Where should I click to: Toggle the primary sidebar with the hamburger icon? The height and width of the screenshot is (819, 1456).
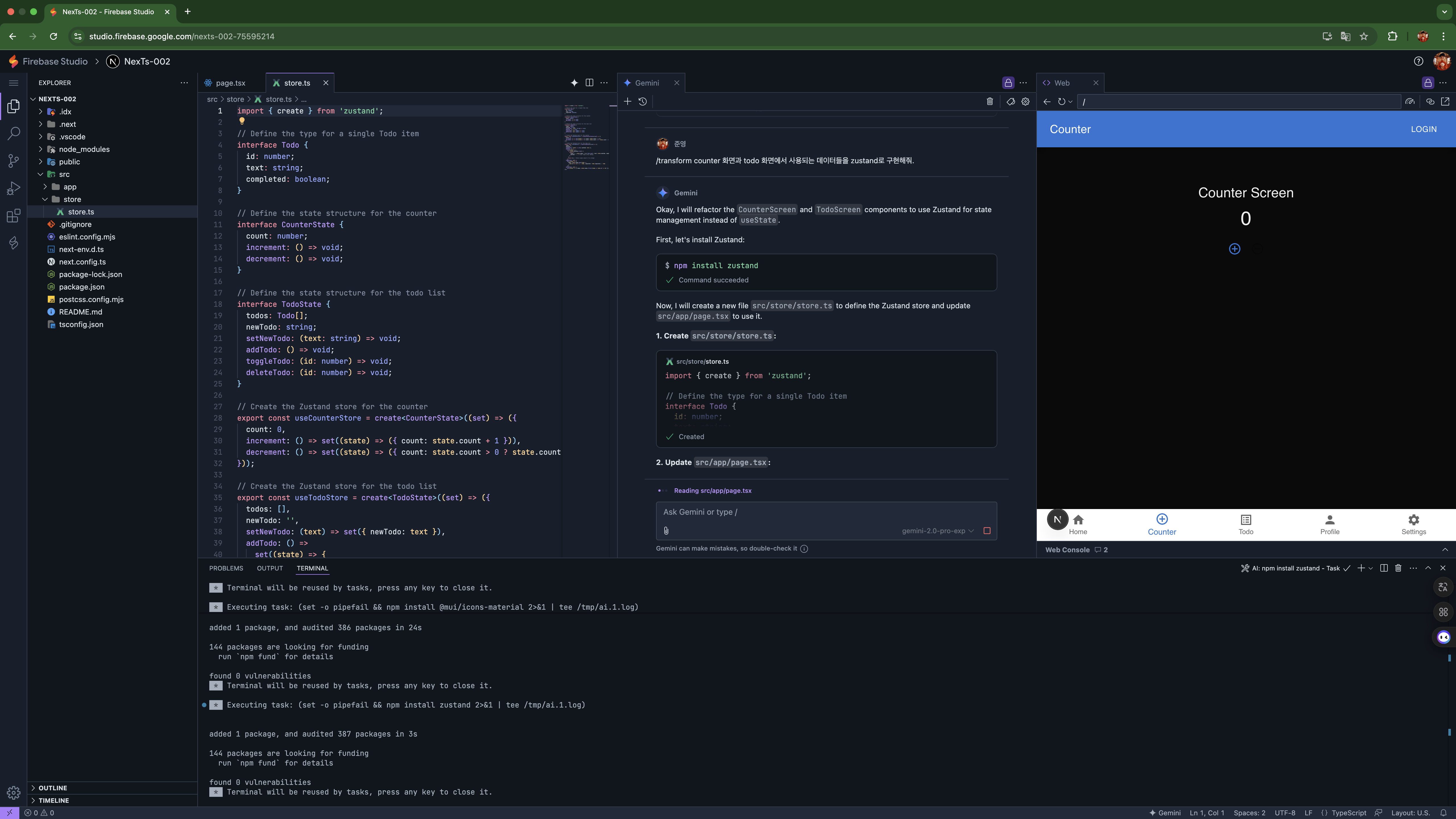pos(14,83)
